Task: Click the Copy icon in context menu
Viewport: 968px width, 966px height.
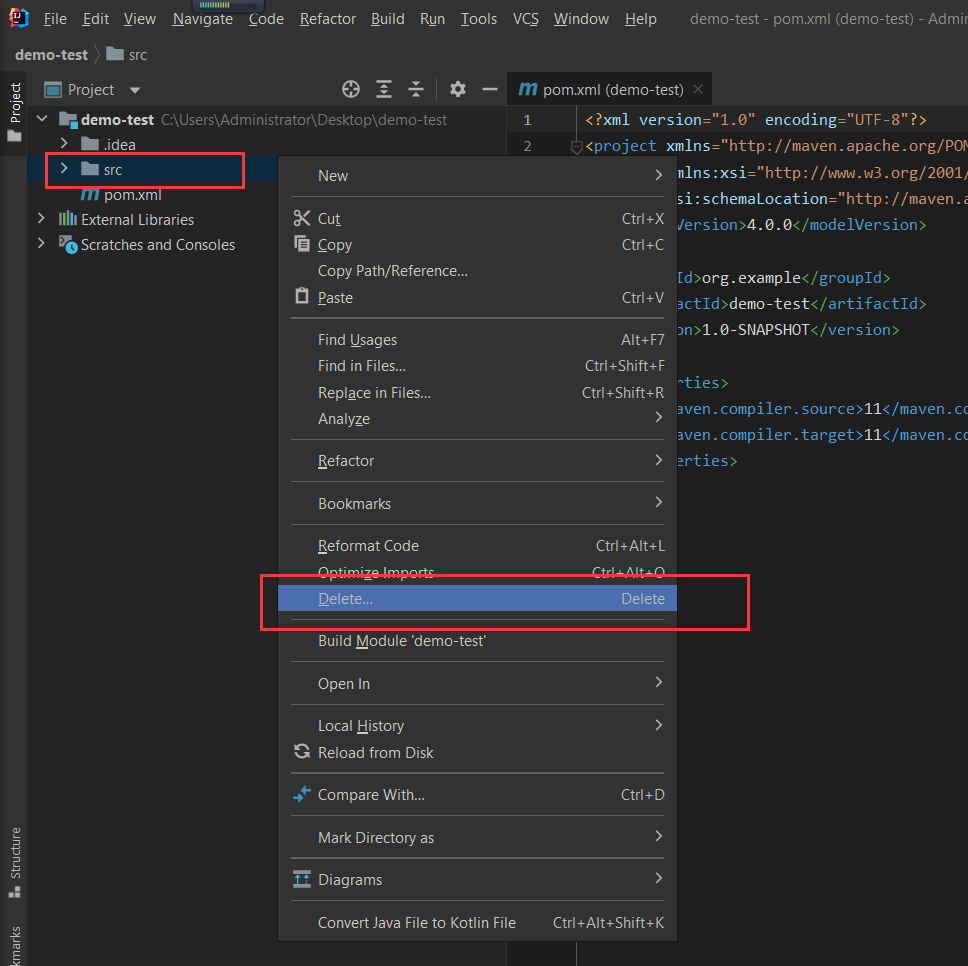Action: click(x=302, y=244)
